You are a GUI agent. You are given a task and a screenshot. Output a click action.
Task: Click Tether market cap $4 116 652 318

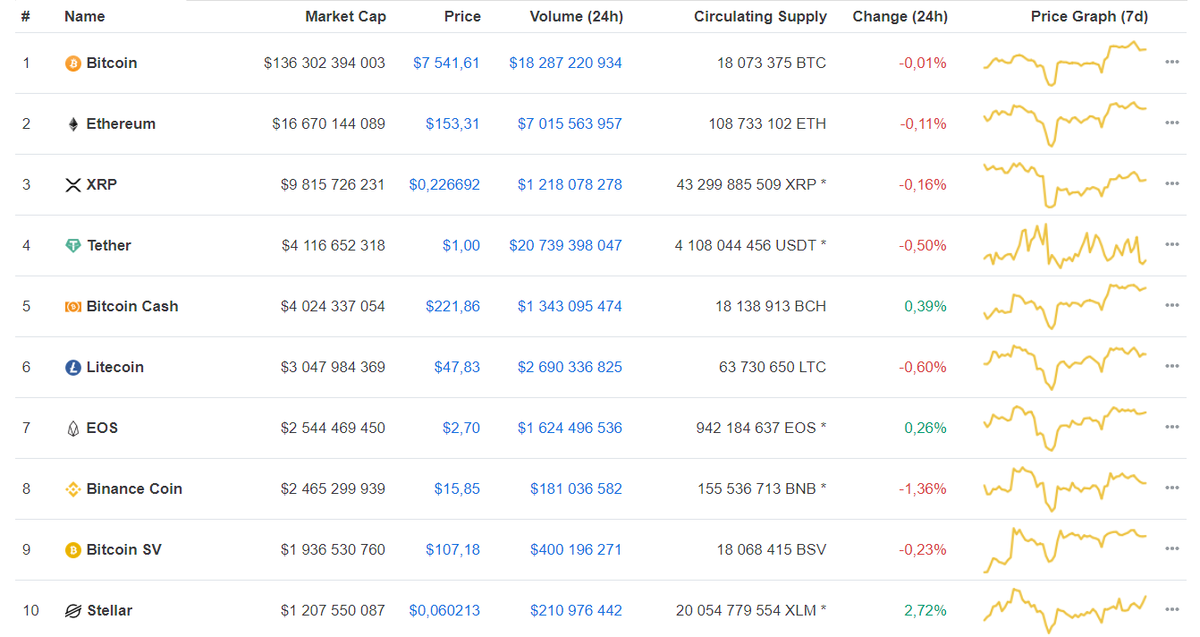point(332,246)
